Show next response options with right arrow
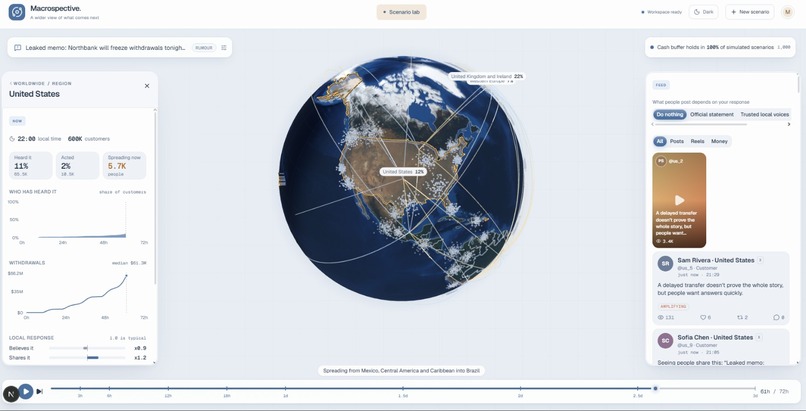The height and width of the screenshot is (411, 806). click(x=789, y=124)
